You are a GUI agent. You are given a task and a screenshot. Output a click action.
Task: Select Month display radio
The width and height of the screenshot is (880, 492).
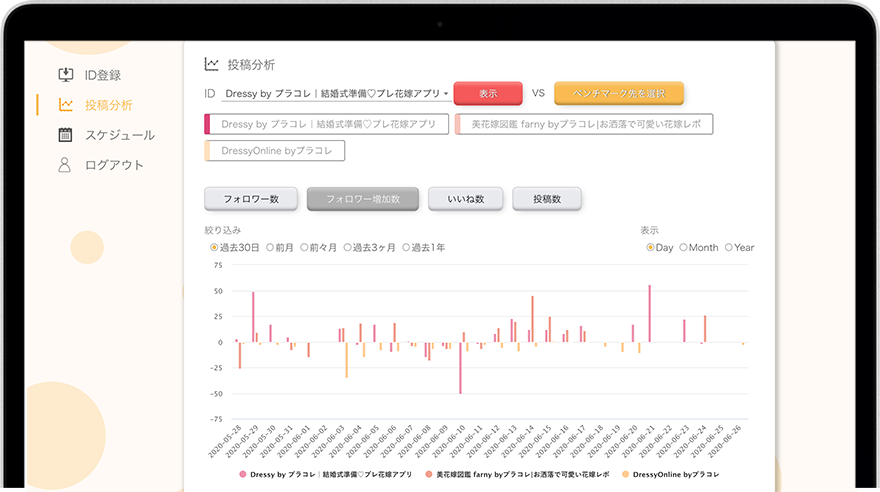[x=683, y=247]
